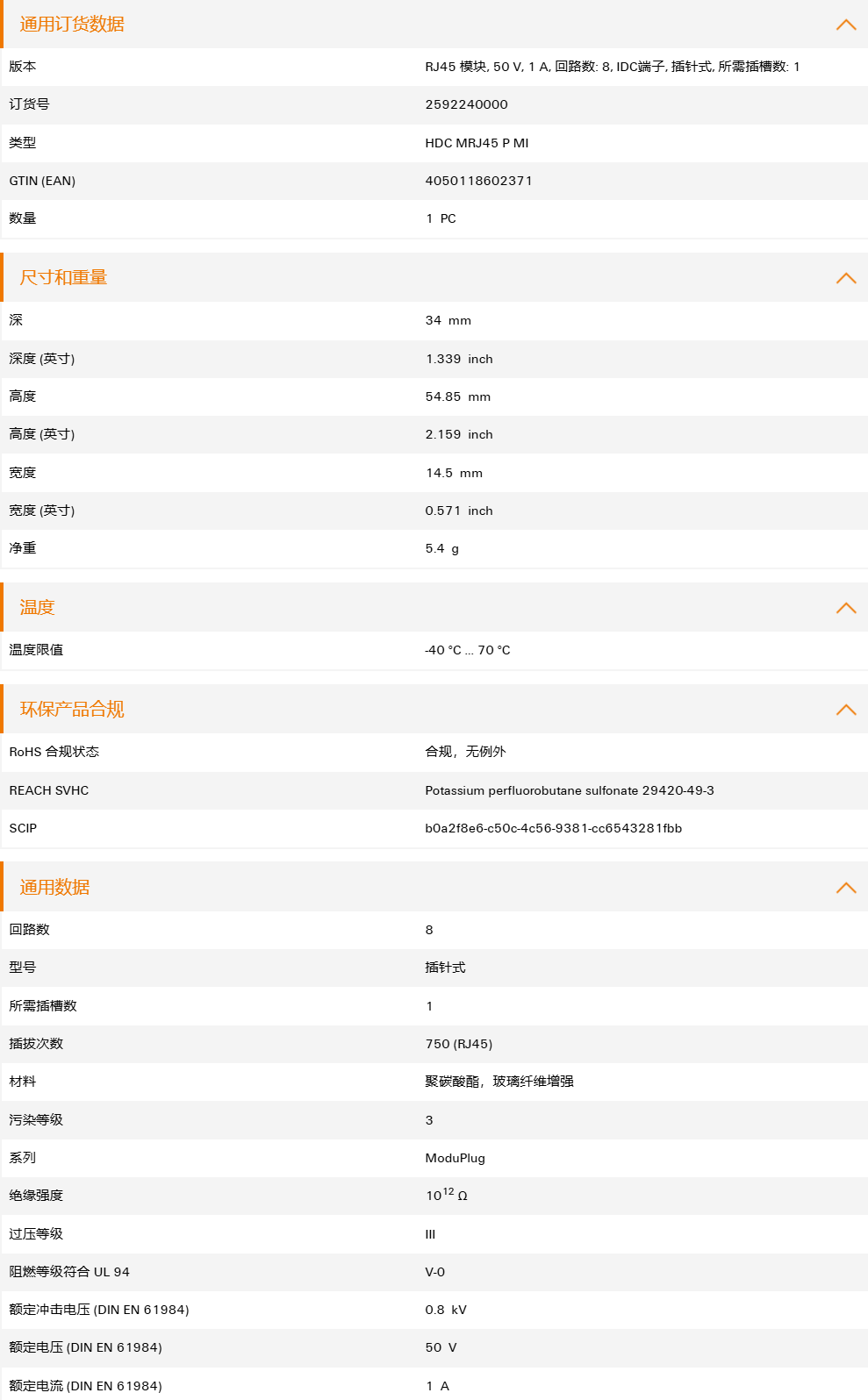868x1400 pixels.
Task: Select the SCIP ID b0a2f8e6-c50c-4c56-9381-cc6543281fbb
Action: (x=554, y=828)
